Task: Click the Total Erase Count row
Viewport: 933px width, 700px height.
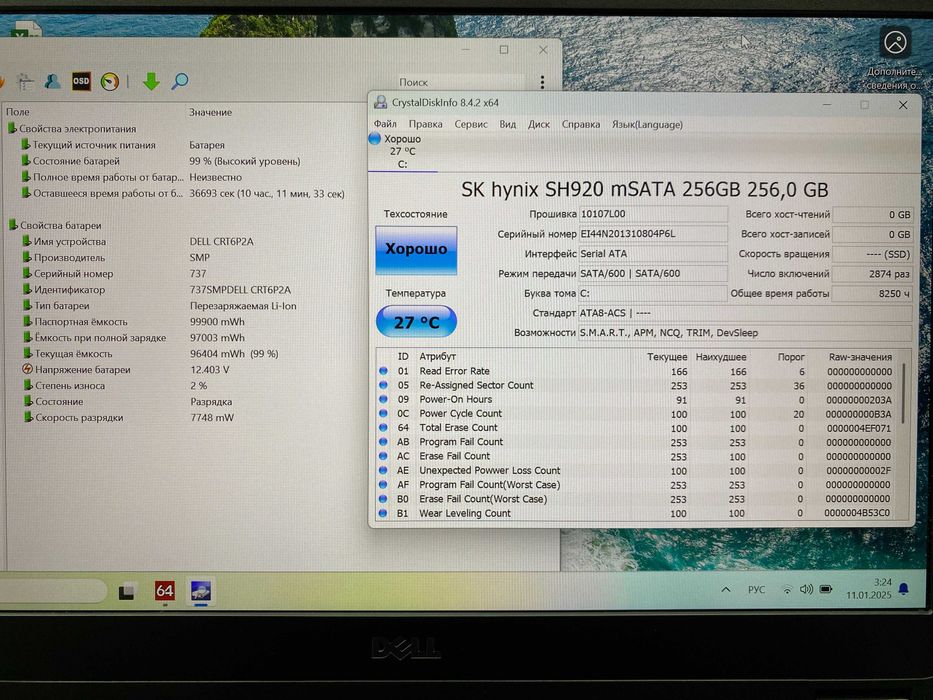Action: [x=637, y=428]
